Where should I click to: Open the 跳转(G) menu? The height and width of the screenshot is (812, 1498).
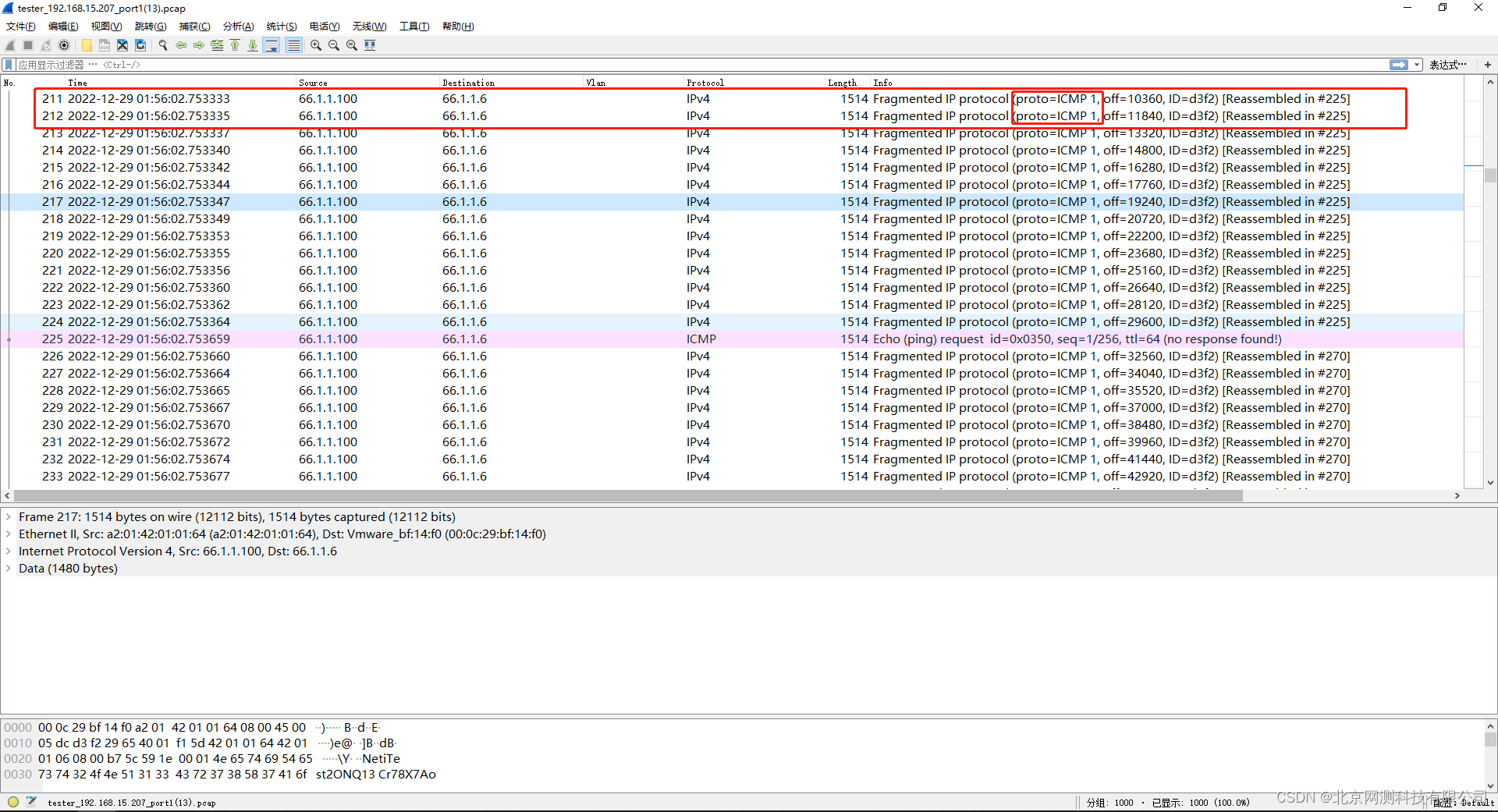click(x=151, y=27)
